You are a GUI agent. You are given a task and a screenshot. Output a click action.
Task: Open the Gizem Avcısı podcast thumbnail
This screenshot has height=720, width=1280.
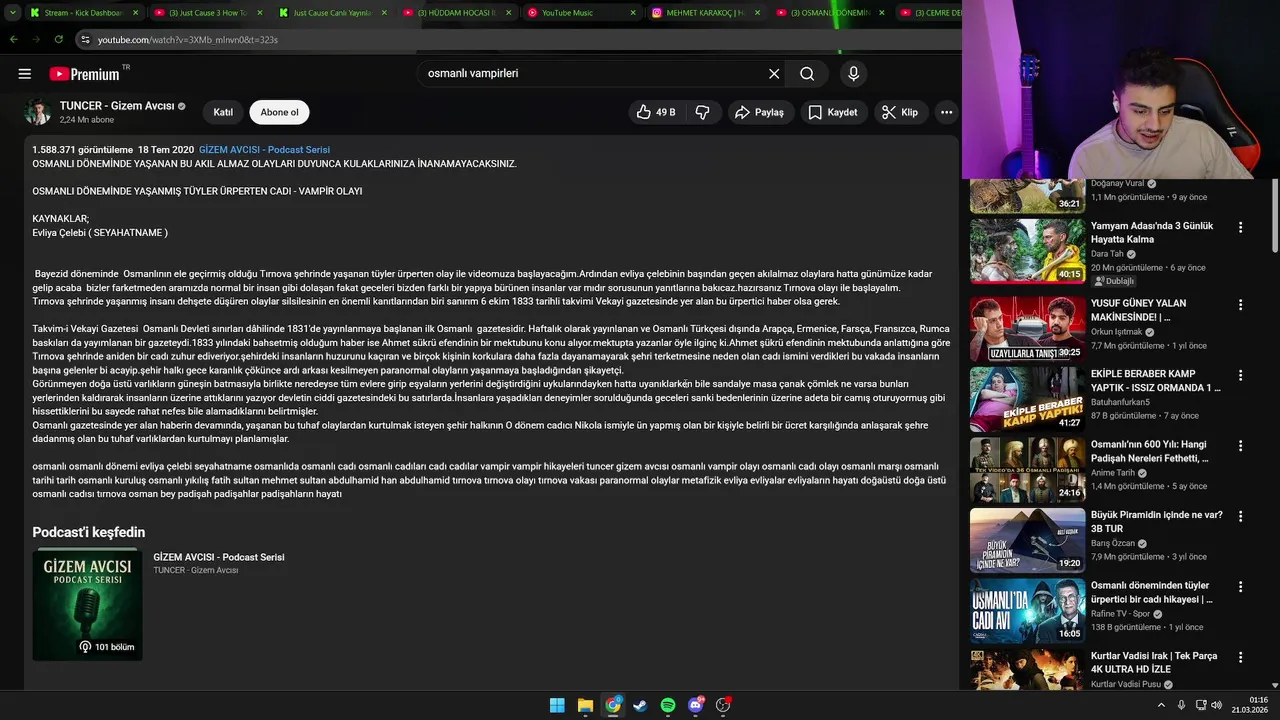coord(87,604)
